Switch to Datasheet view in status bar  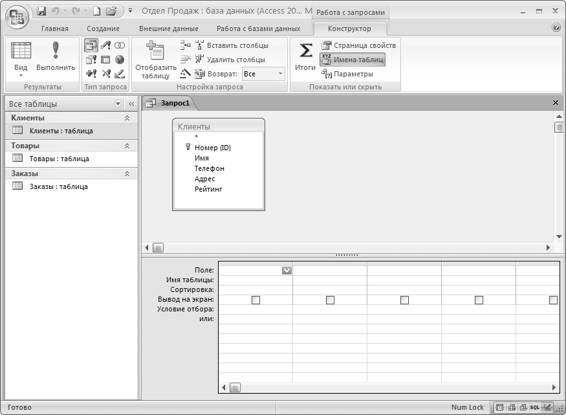tap(500, 407)
